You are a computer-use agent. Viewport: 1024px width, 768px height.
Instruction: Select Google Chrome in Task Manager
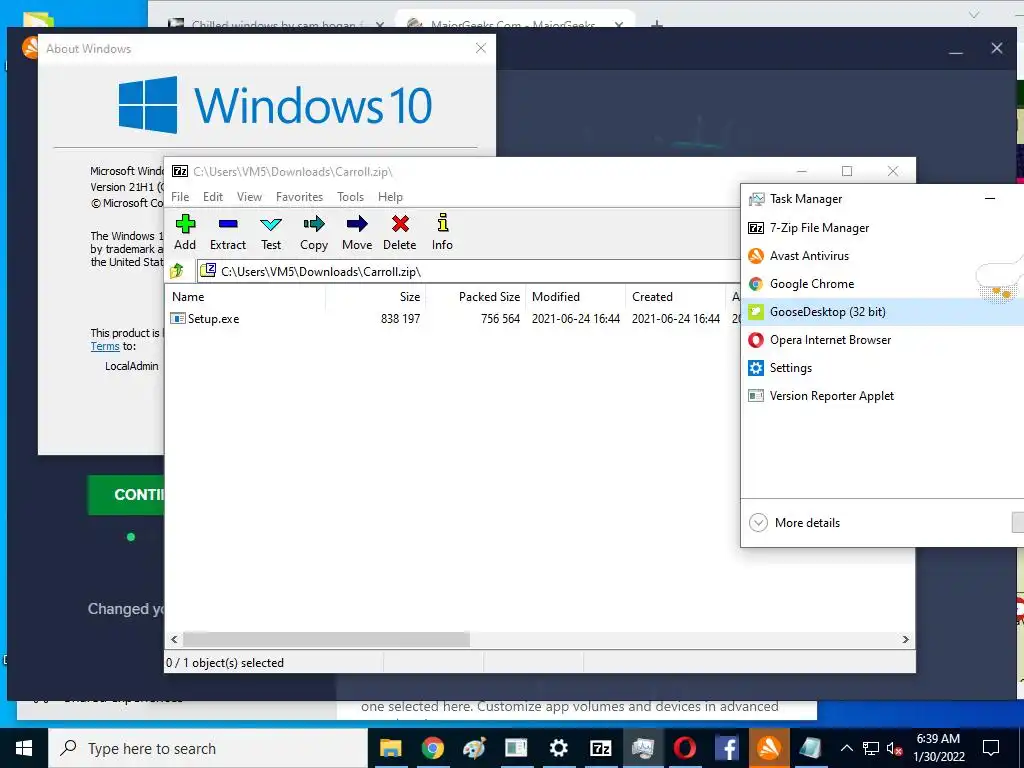[882, 284]
